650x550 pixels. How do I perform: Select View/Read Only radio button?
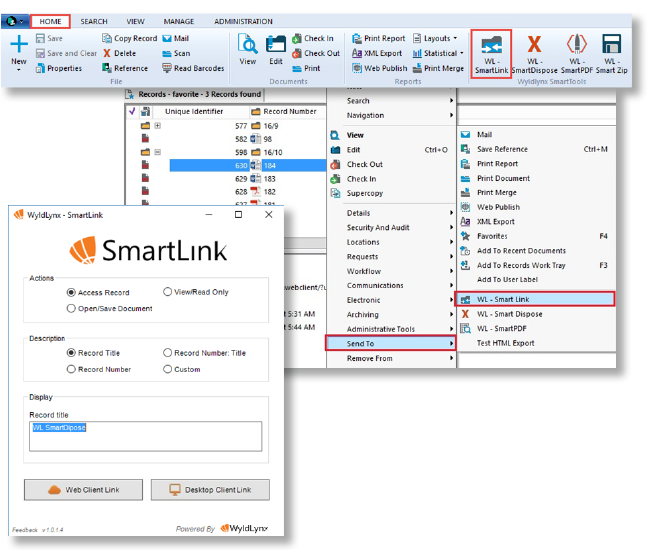tap(167, 292)
